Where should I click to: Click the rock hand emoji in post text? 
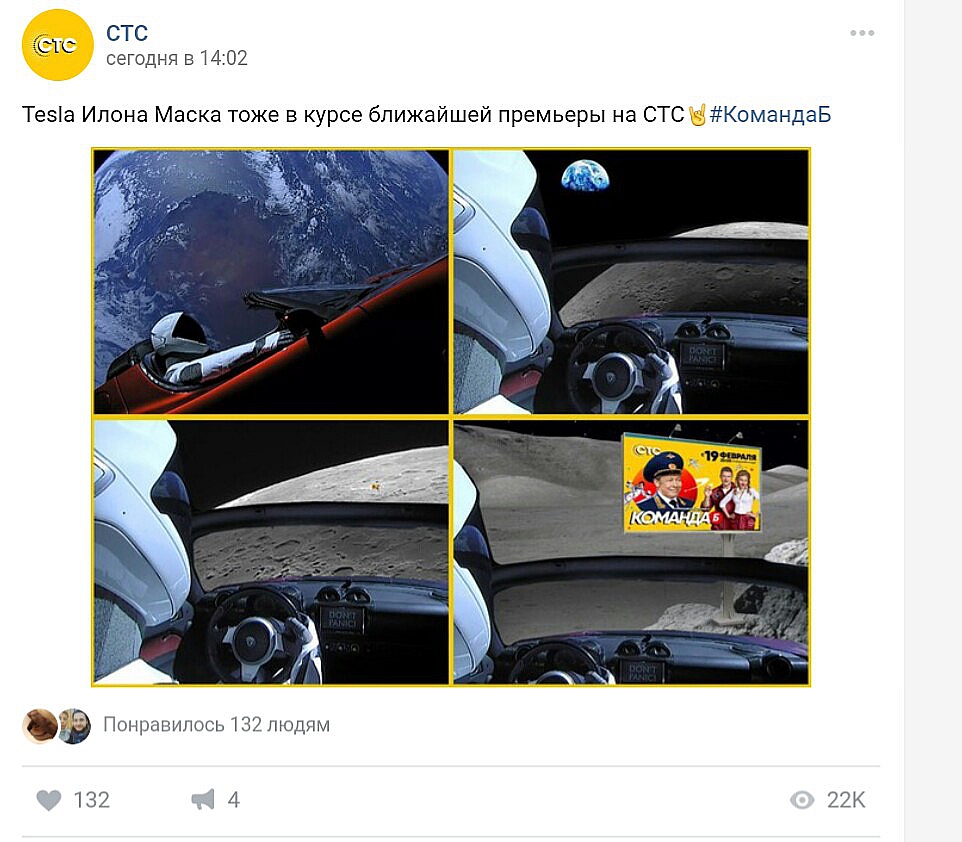[697, 115]
